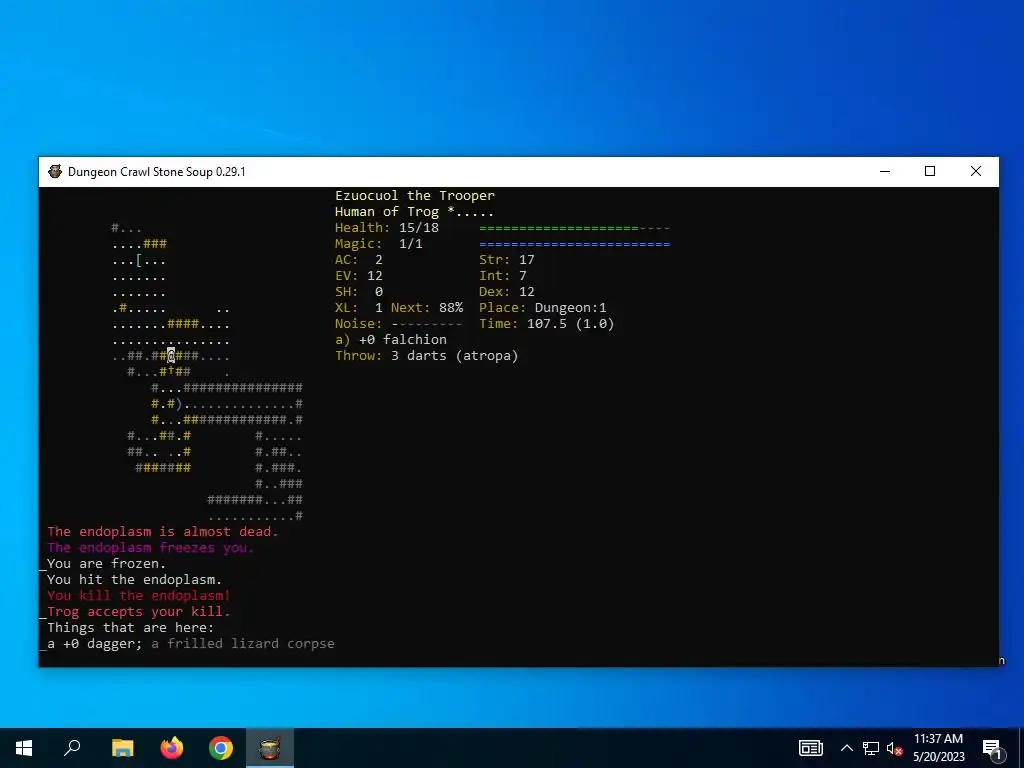Open News and interests taskbar widget
The width and height of the screenshot is (1024, 768).
[x=810, y=748]
